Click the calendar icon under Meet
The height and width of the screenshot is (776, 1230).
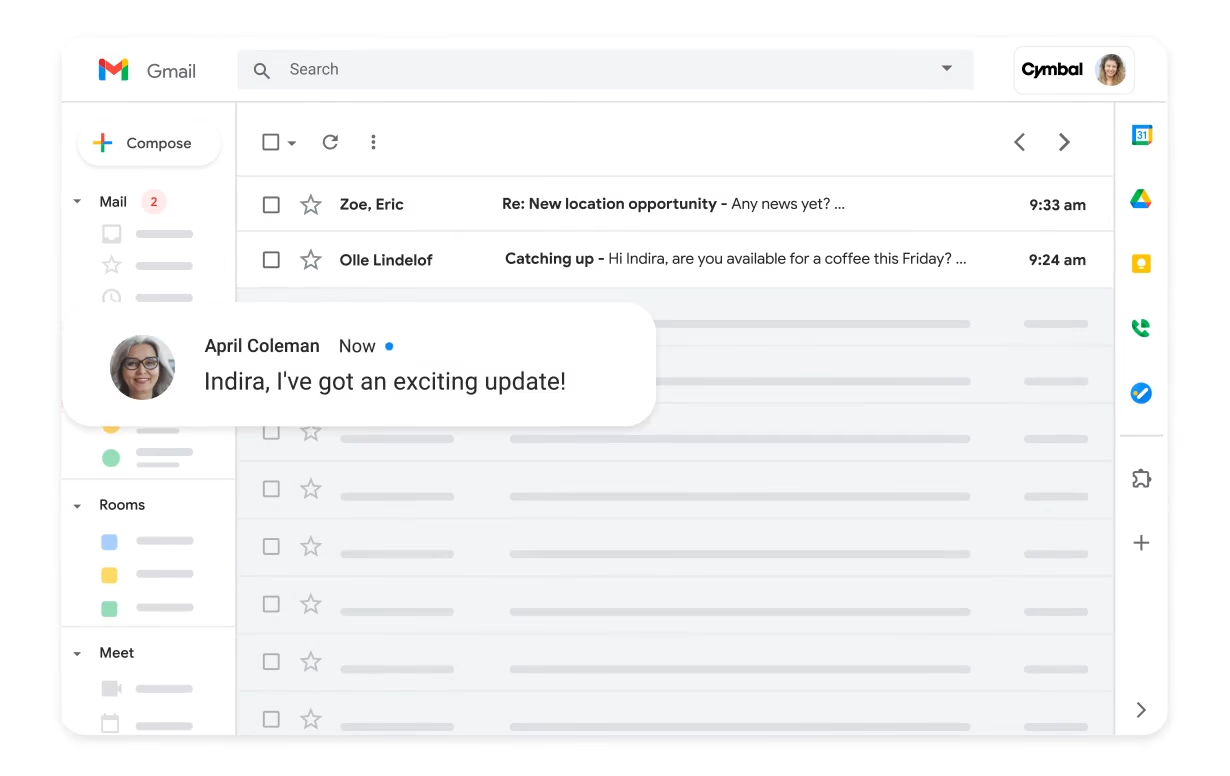tap(111, 723)
